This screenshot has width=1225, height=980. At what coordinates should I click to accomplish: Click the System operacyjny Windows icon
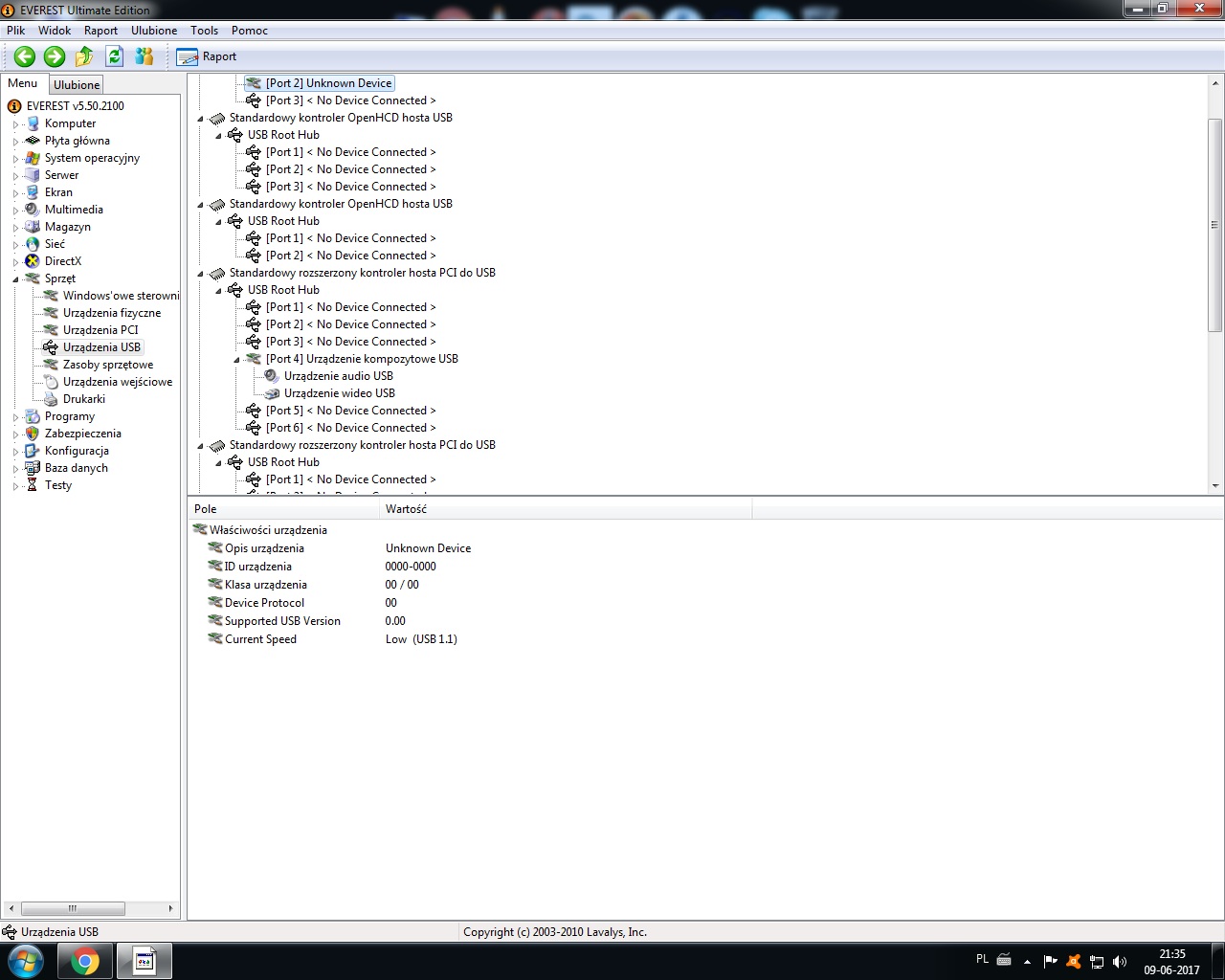pos(33,158)
